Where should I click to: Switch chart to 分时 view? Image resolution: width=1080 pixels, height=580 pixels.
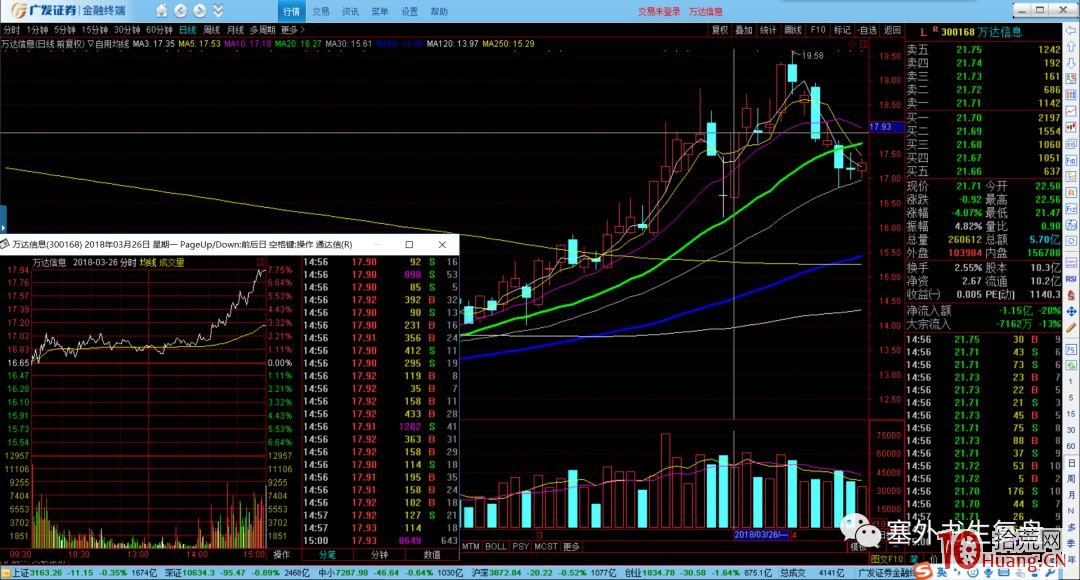[x=11, y=30]
